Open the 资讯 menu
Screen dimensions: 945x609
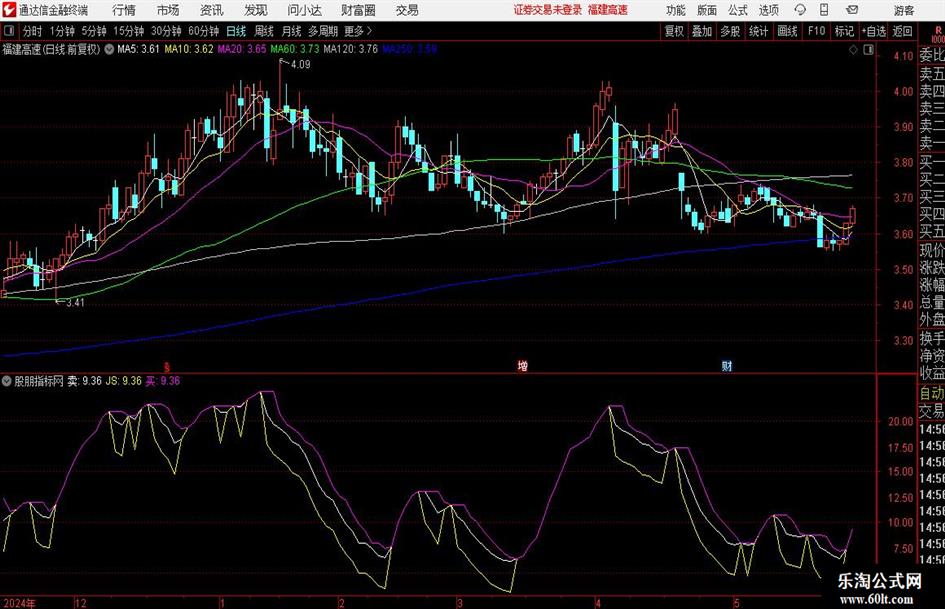click(x=212, y=10)
